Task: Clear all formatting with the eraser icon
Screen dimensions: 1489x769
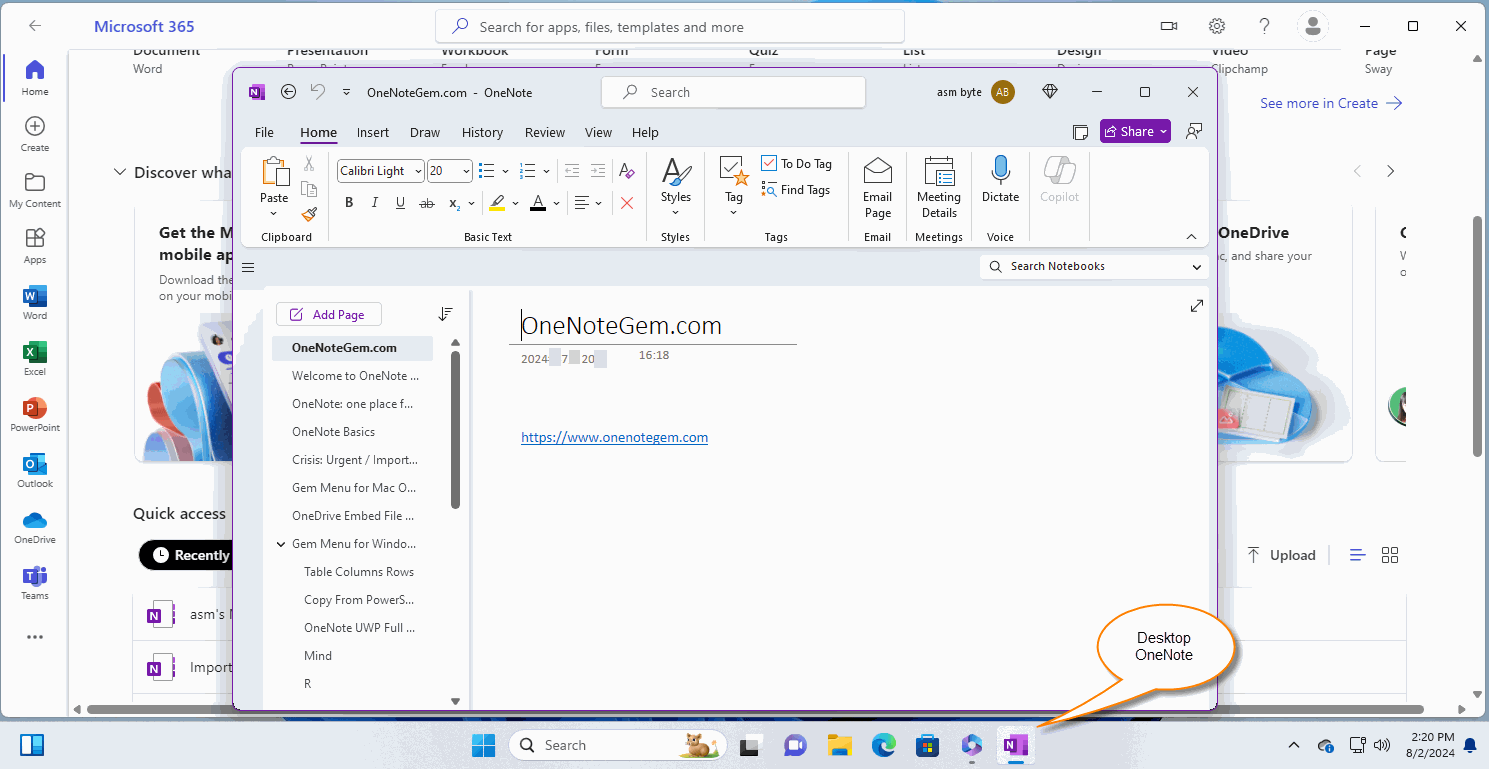Action: pyautogui.click(x=627, y=171)
